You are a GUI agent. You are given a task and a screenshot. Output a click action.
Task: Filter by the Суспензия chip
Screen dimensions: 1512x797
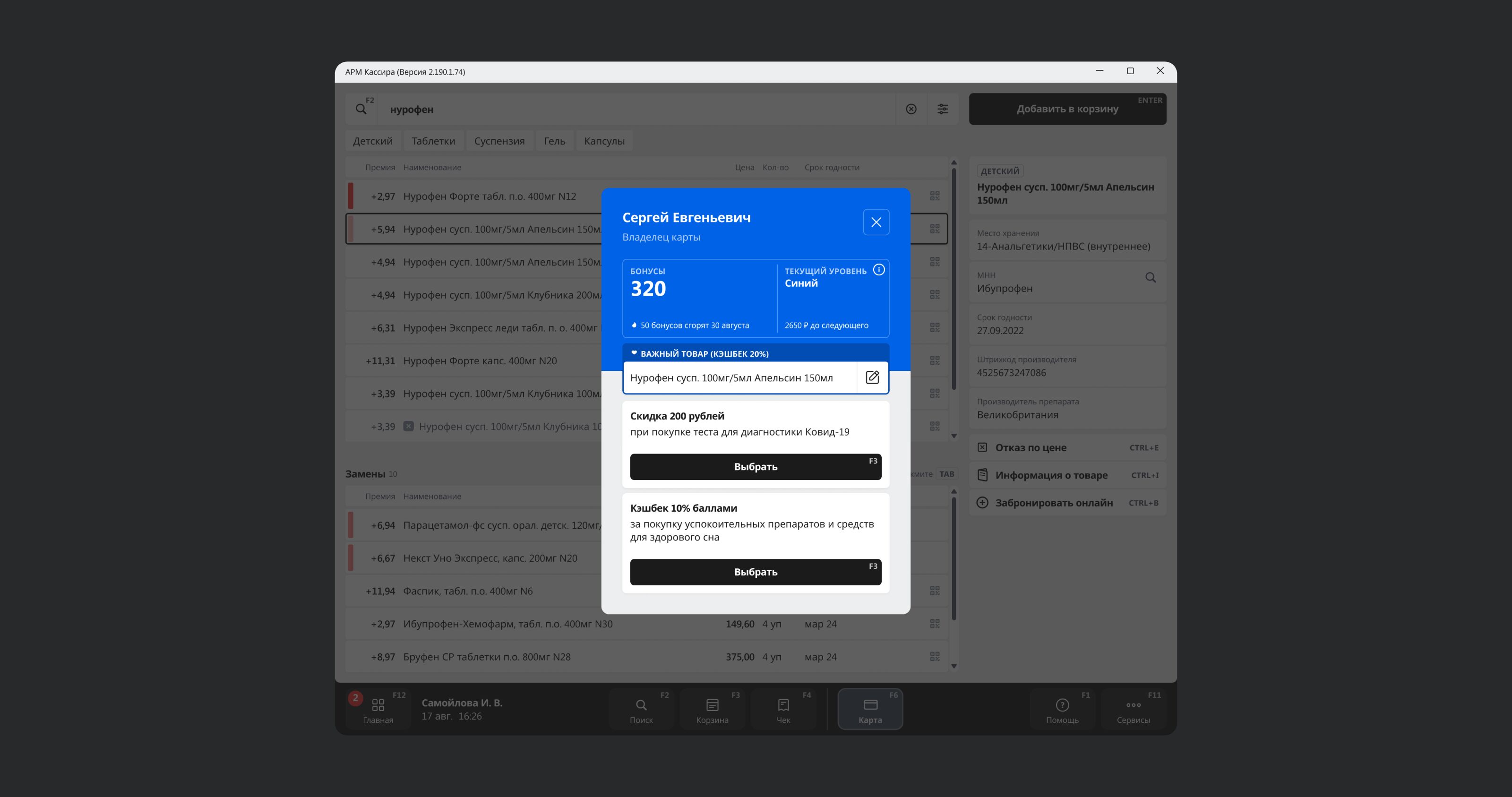point(499,141)
